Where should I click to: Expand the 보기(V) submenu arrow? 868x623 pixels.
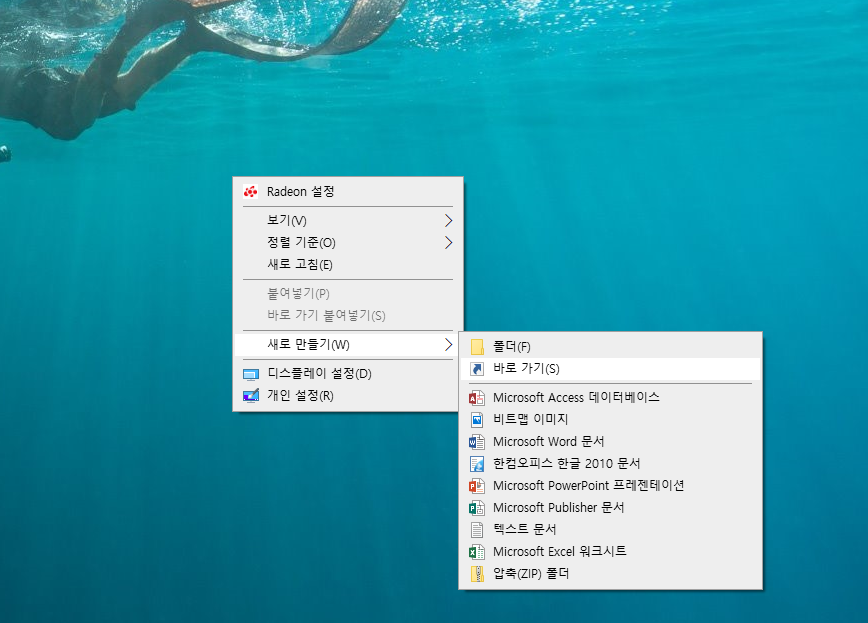click(x=448, y=220)
